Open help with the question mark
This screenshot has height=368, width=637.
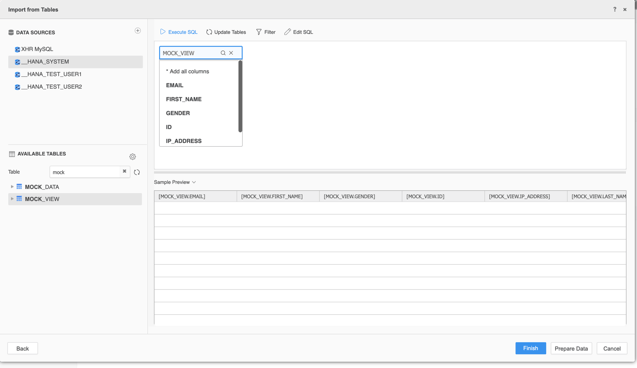[x=614, y=10]
